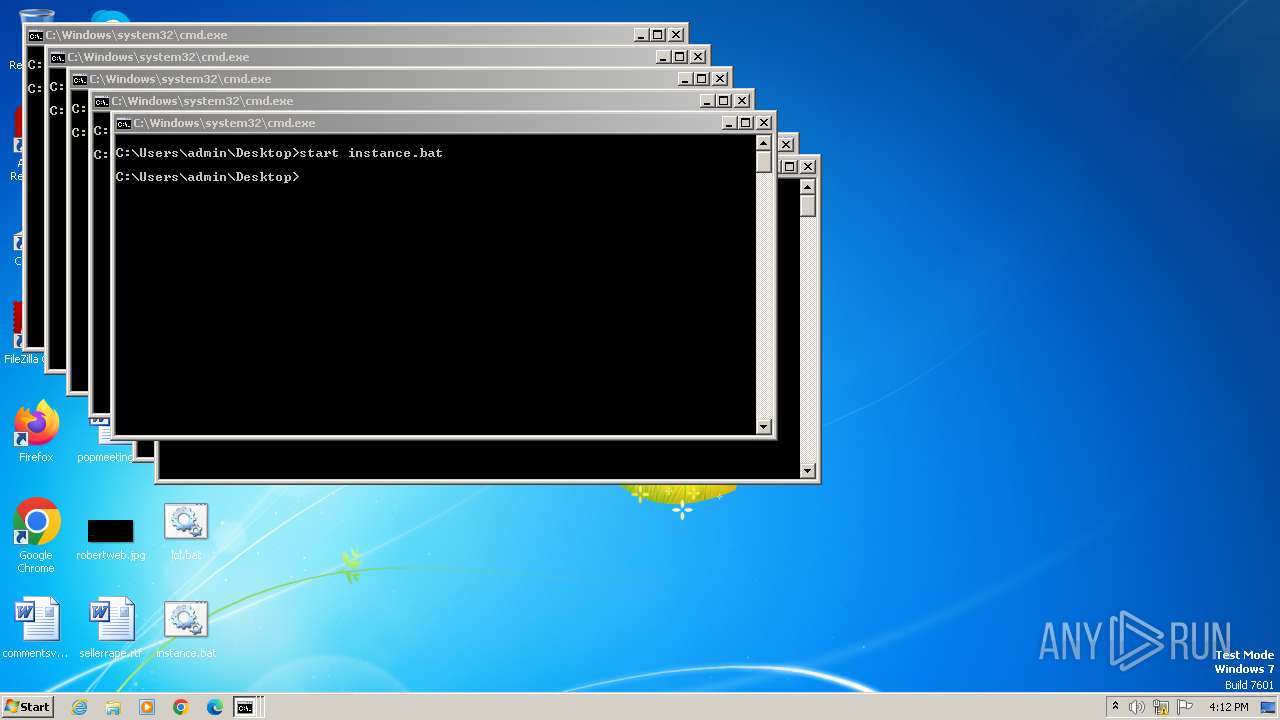Select the robertweb.jpg desktop file
This screenshot has height=720, width=1280.
[110, 540]
